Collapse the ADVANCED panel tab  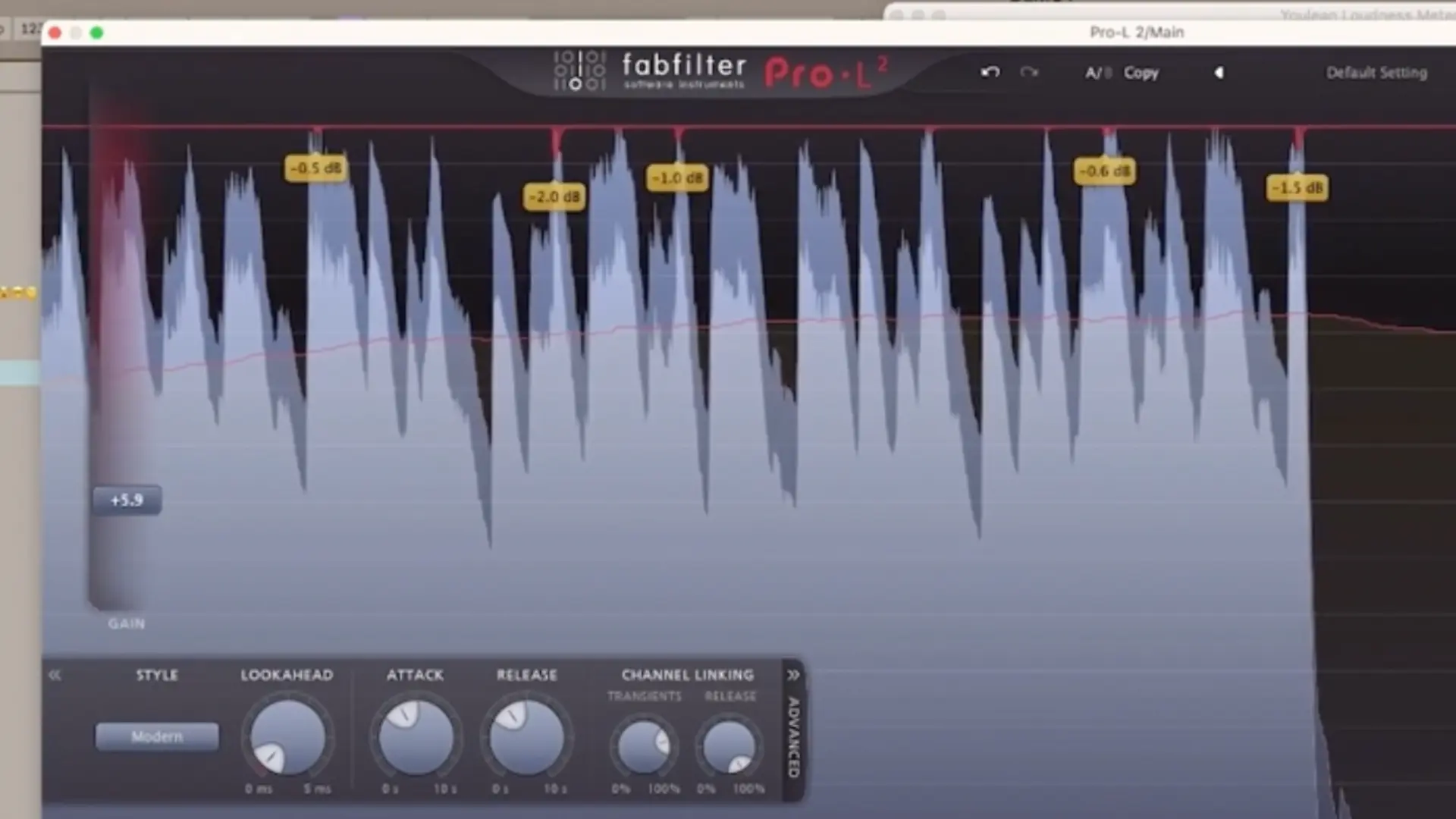(x=793, y=728)
